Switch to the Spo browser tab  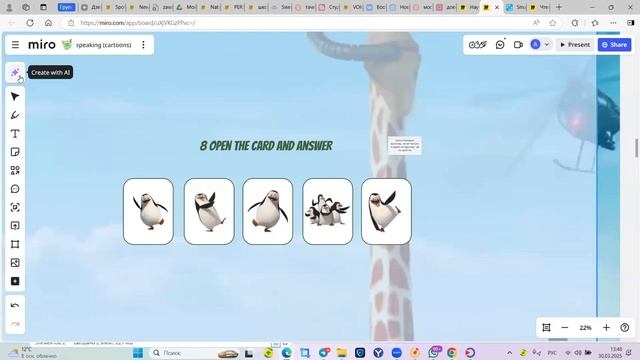[x=115, y=7]
